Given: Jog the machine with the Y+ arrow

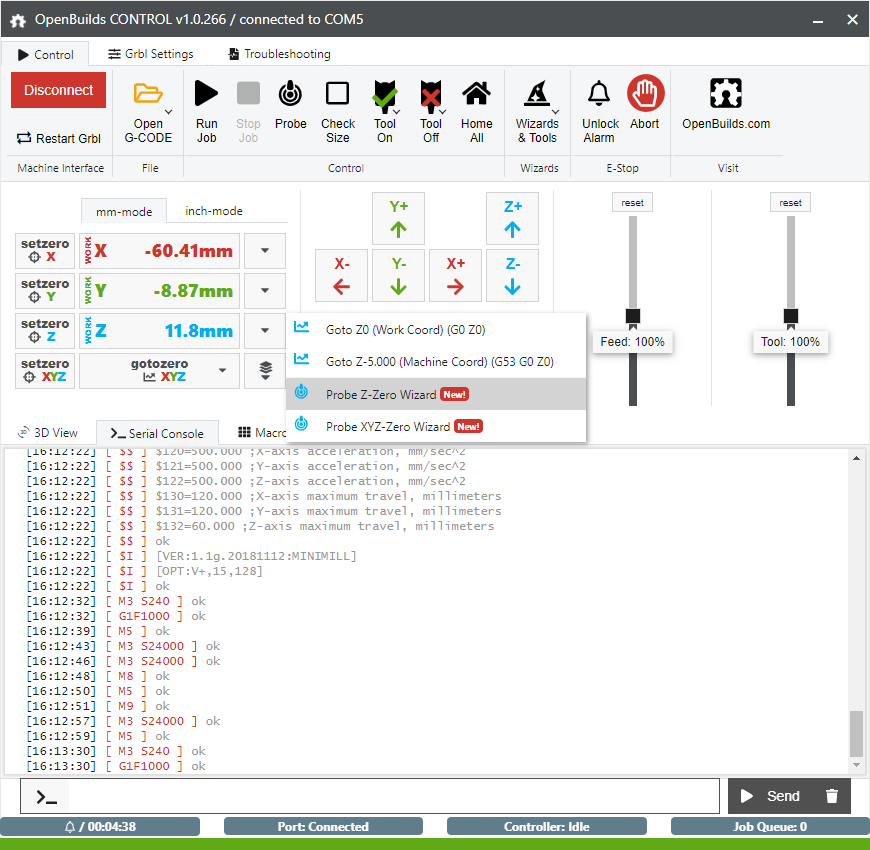Looking at the screenshot, I should click(398, 218).
